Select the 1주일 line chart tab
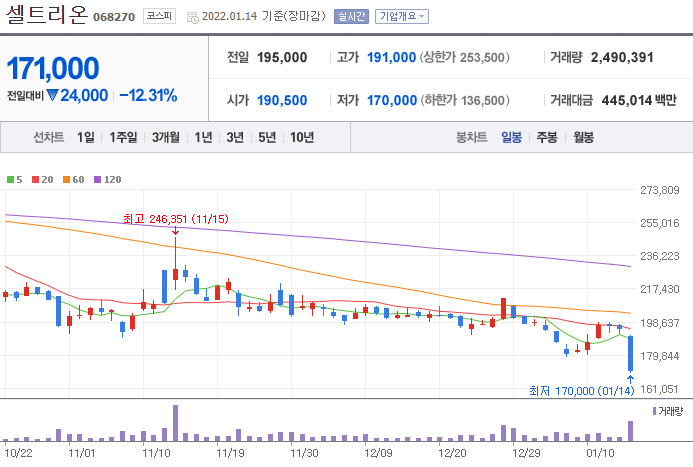Screen dimensions: 693x467 coord(123,137)
